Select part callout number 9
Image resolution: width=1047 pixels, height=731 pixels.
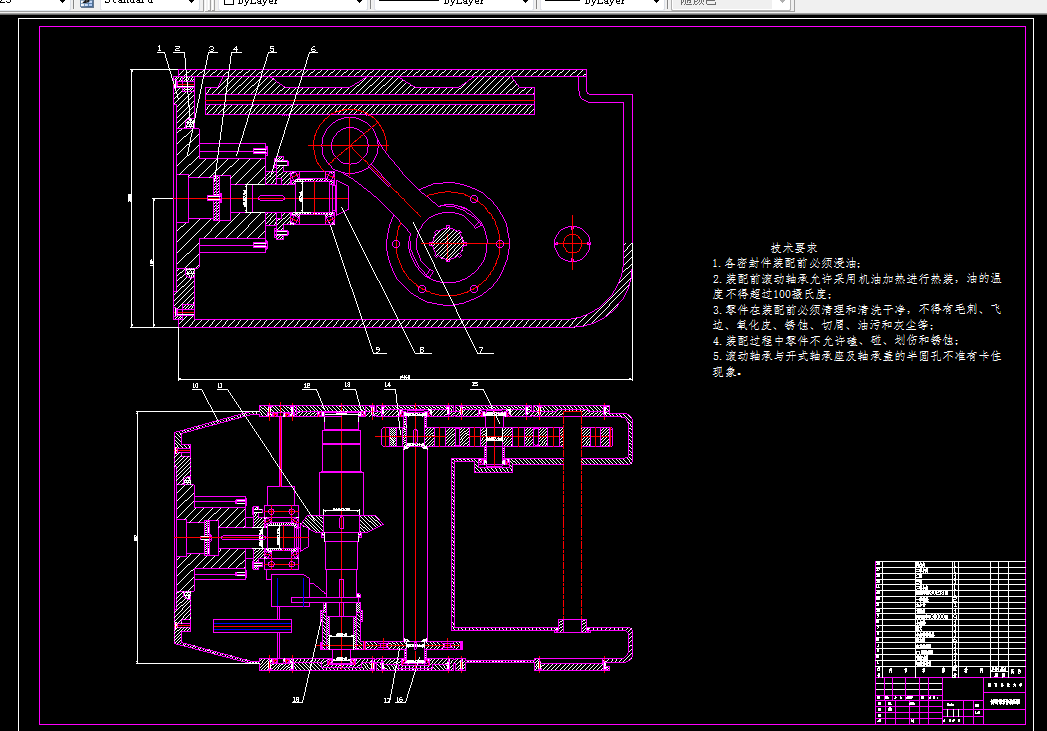coord(378,350)
